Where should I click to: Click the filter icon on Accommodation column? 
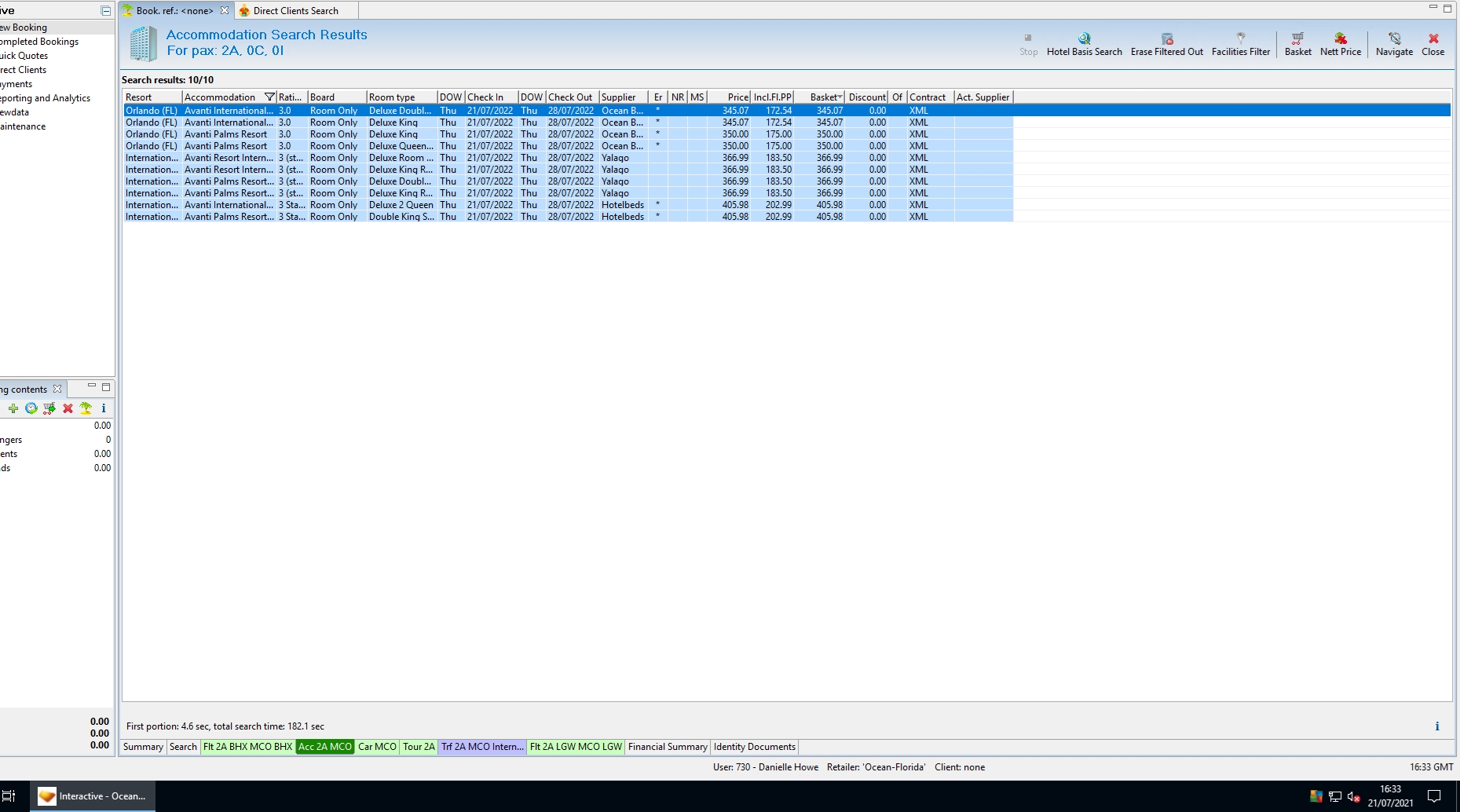(x=269, y=97)
